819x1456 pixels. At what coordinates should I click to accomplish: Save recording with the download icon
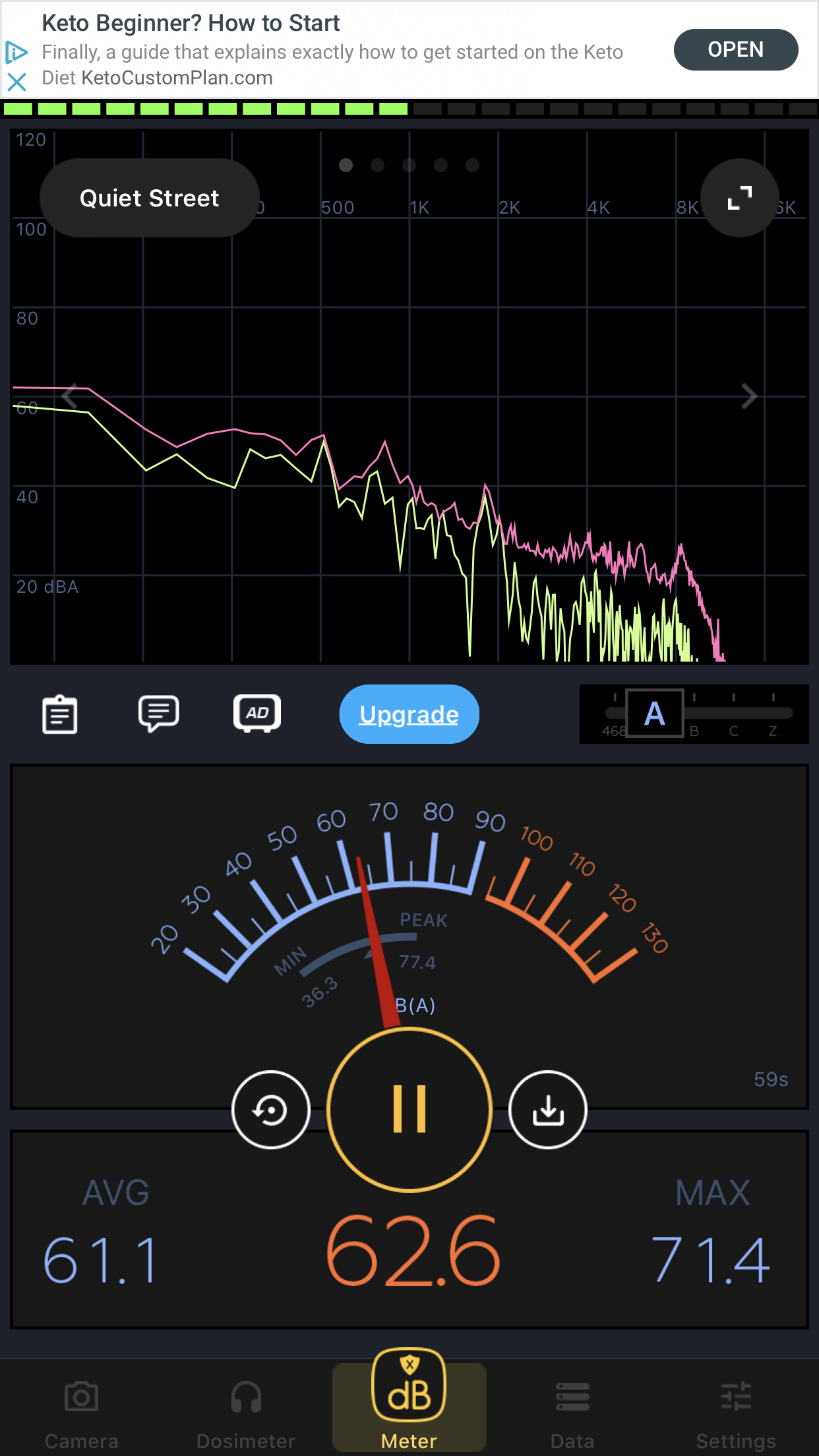tap(547, 1110)
